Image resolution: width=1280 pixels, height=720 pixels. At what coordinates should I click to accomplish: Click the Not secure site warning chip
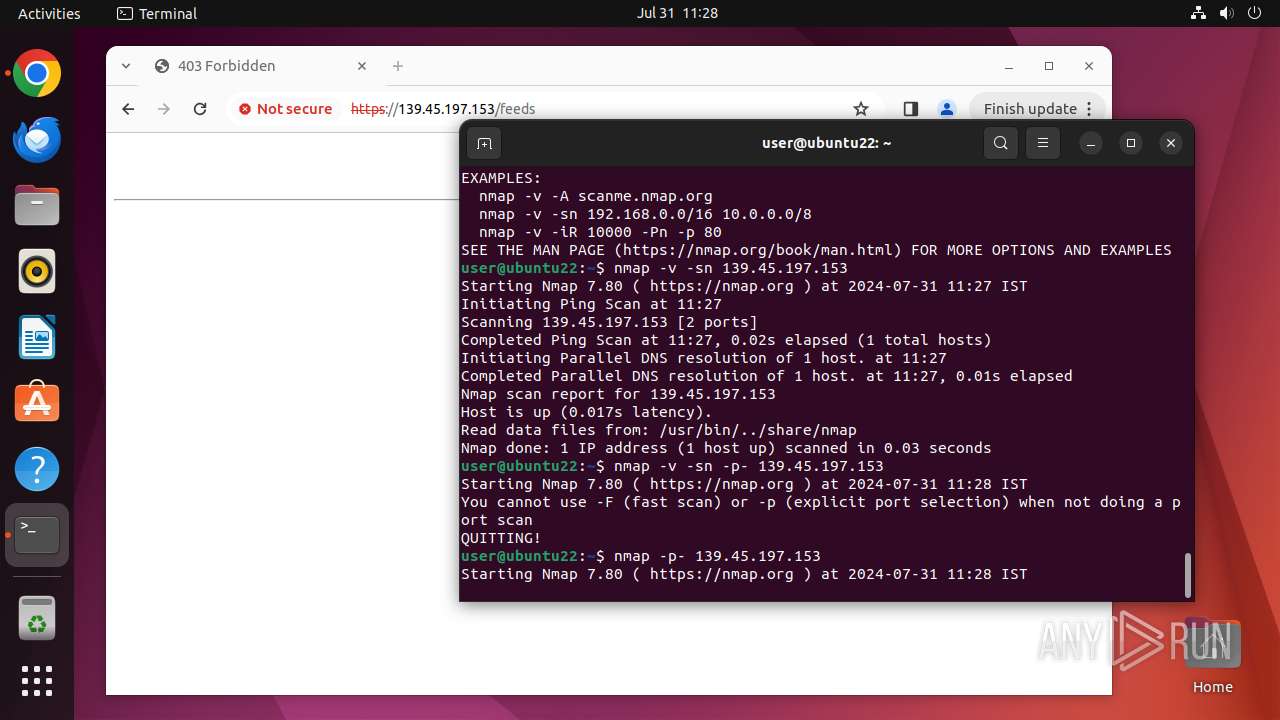point(286,109)
